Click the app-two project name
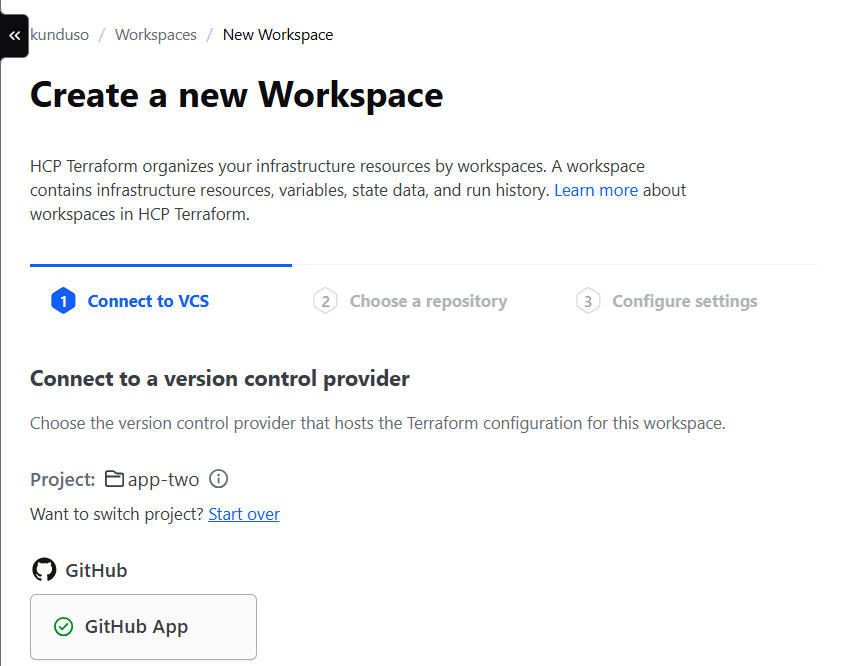Image resolution: width=857 pixels, height=666 pixels. [x=163, y=479]
